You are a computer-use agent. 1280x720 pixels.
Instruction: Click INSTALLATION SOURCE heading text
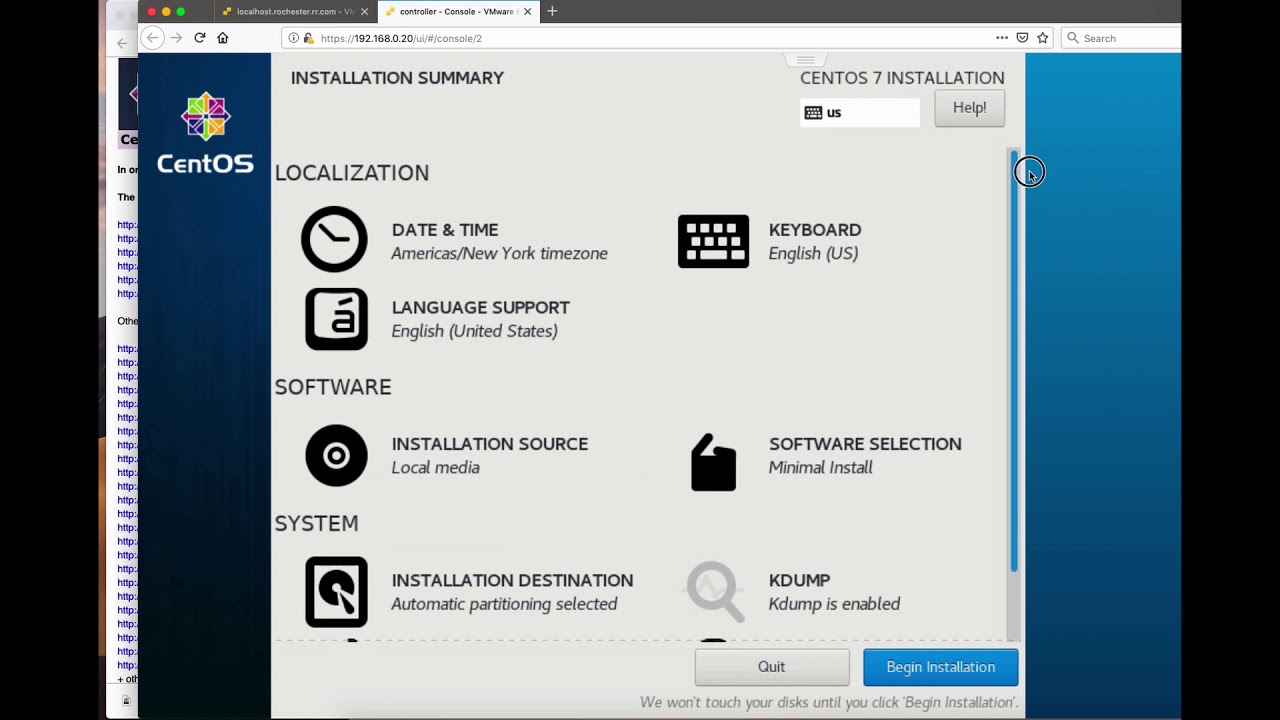pos(490,444)
